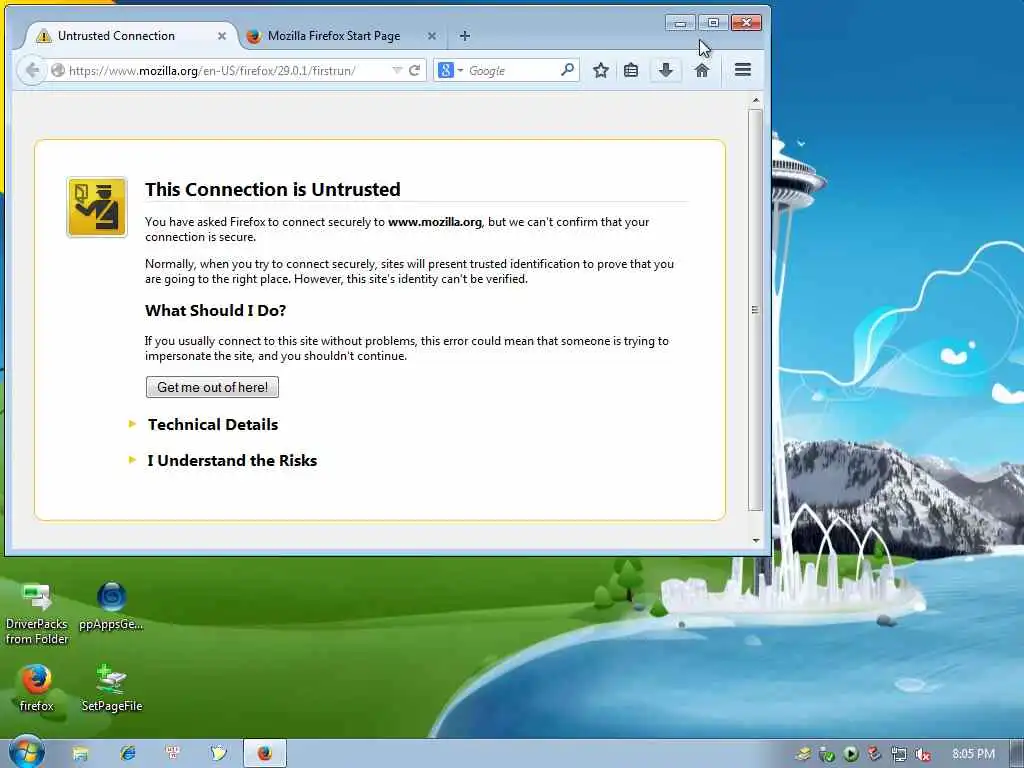Open a new tab with plus button
Screen dimensions: 1024x768
click(464, 36)
